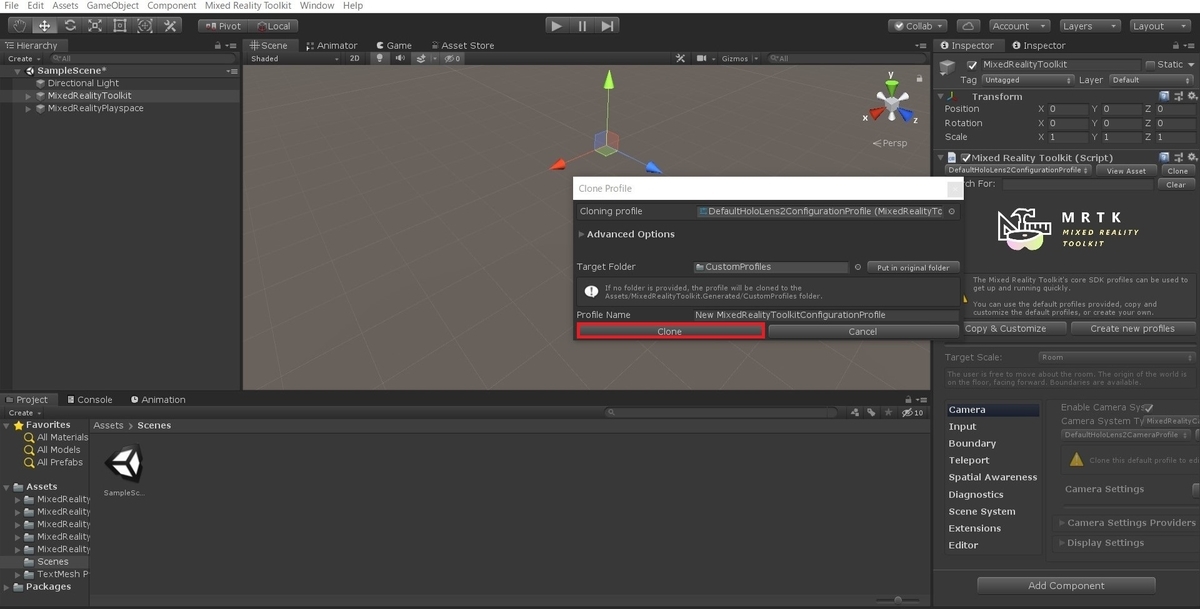
Task: Select the Scale tool in the toolbar
Action: pos(94,25)
